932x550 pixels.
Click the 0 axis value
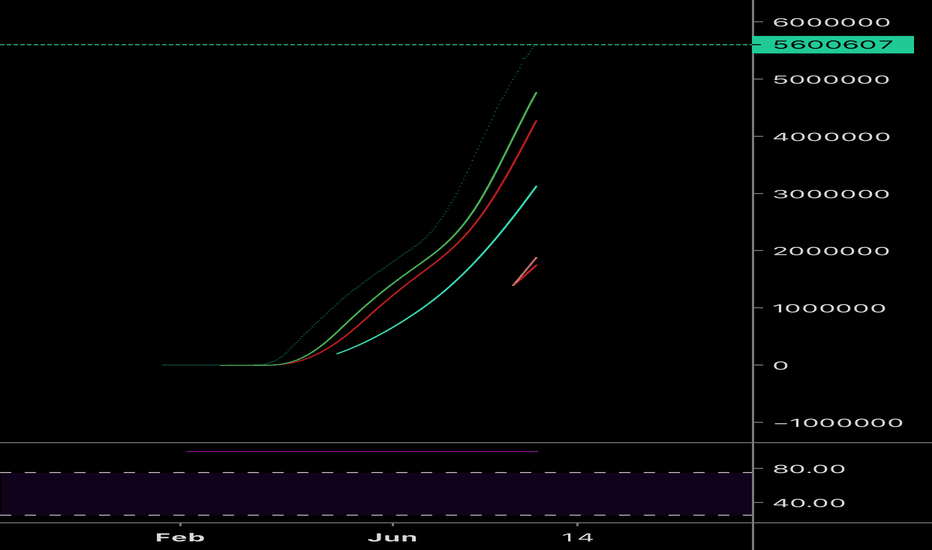point(780,365)
